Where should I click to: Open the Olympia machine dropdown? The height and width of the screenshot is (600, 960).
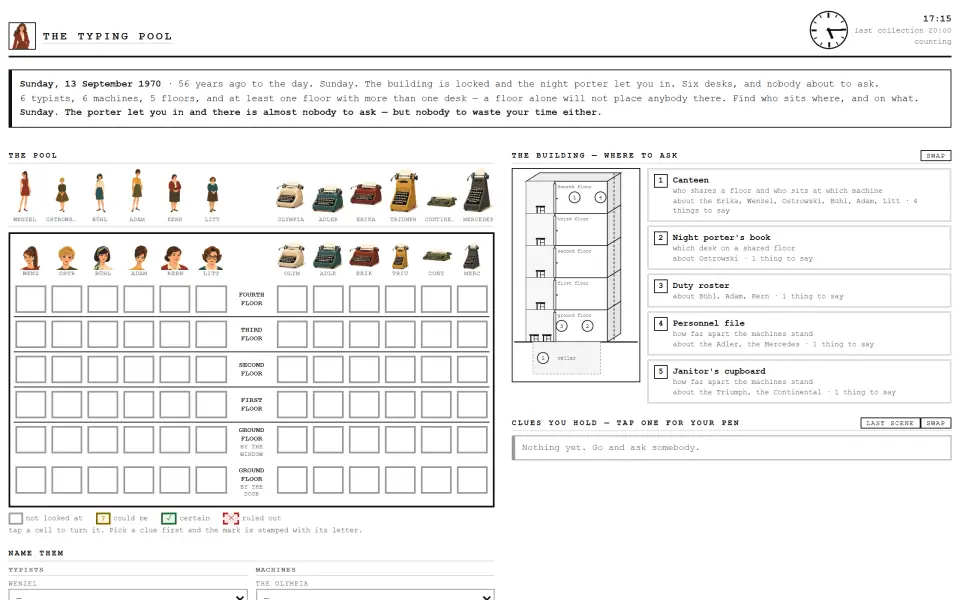pyautogui.click(x=375, y=595)
